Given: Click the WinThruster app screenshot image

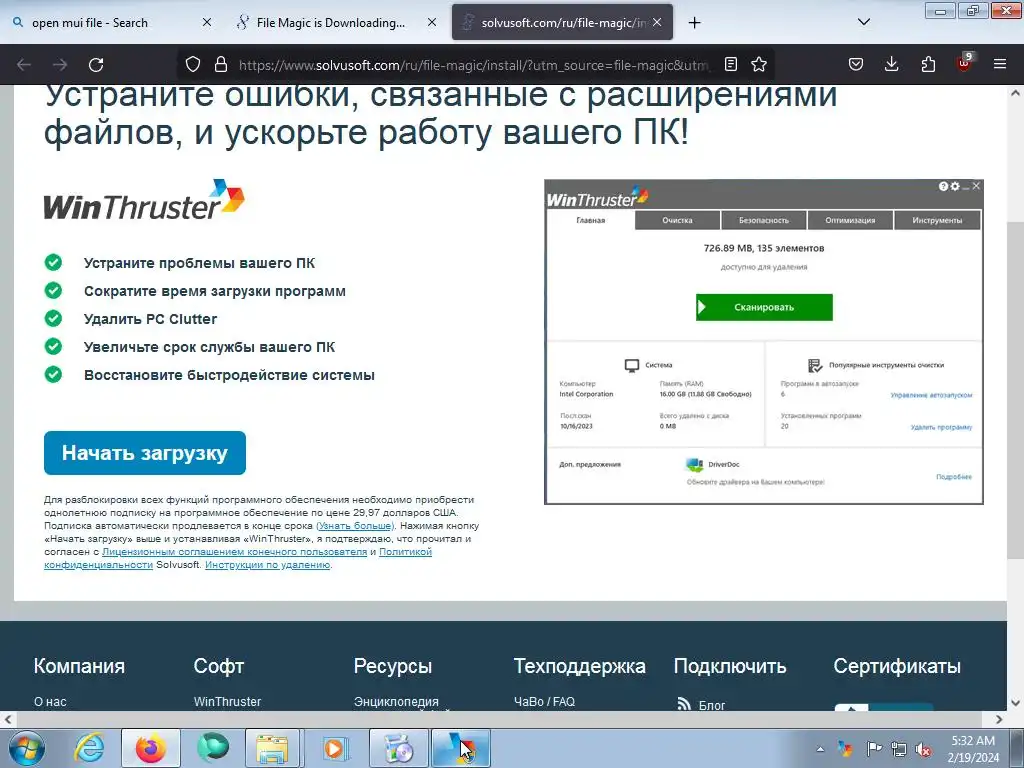Looking at the screenshot, I should (763, 342).
